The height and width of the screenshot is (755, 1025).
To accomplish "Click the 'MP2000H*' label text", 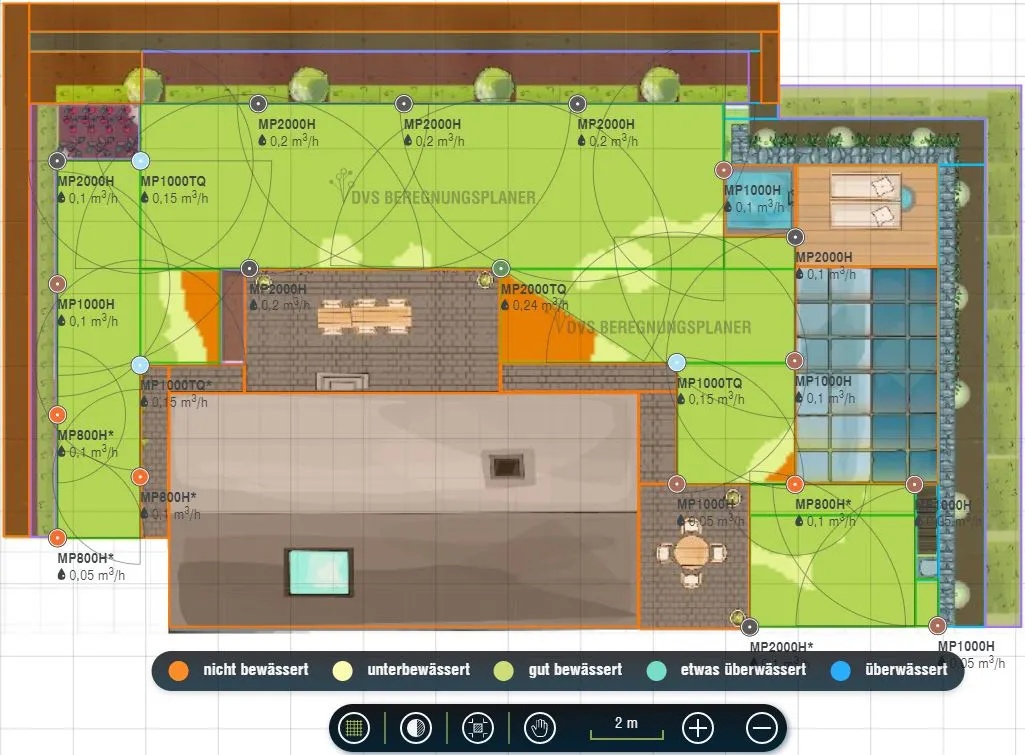I will pyautogui.click(x=781, y=646).
